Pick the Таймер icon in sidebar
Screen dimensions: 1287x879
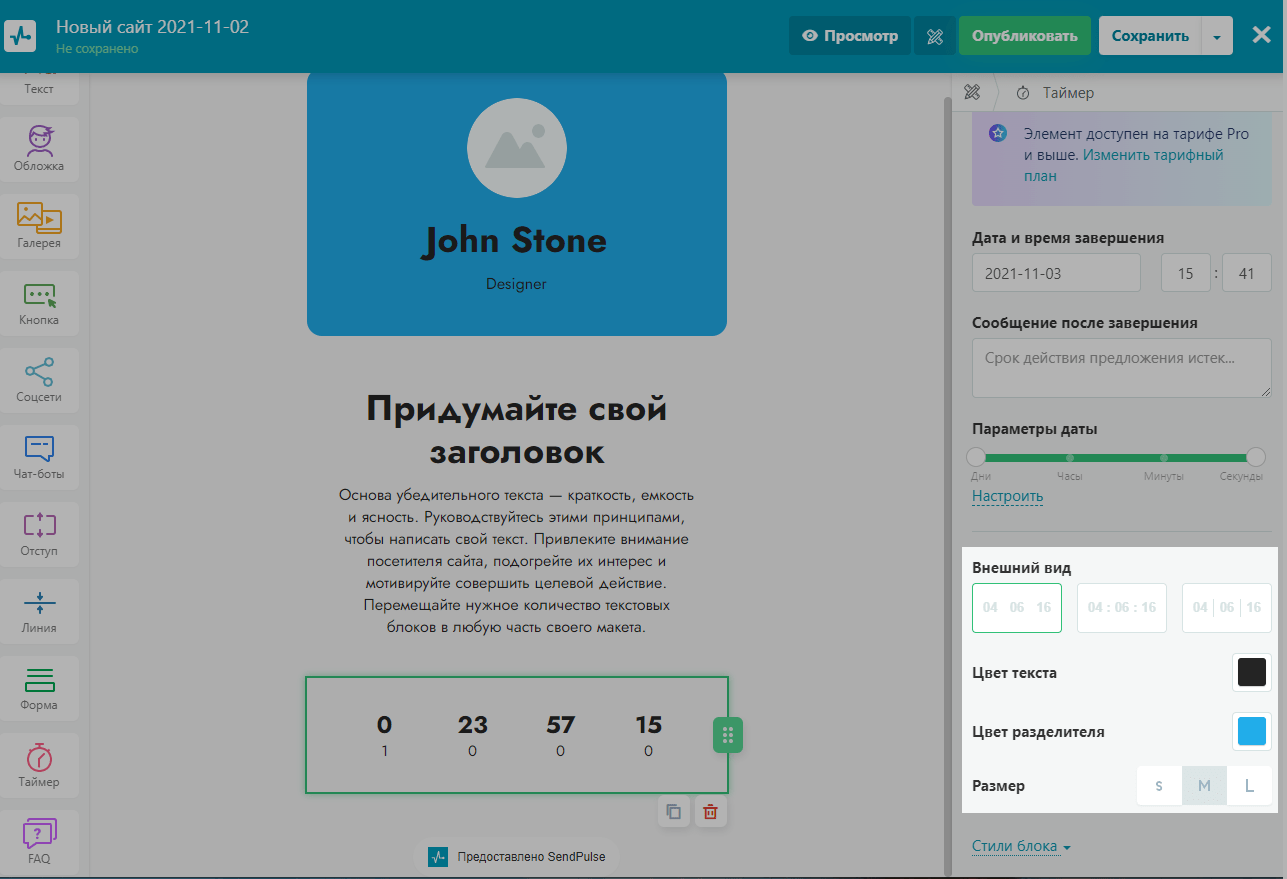coord(39,764)
